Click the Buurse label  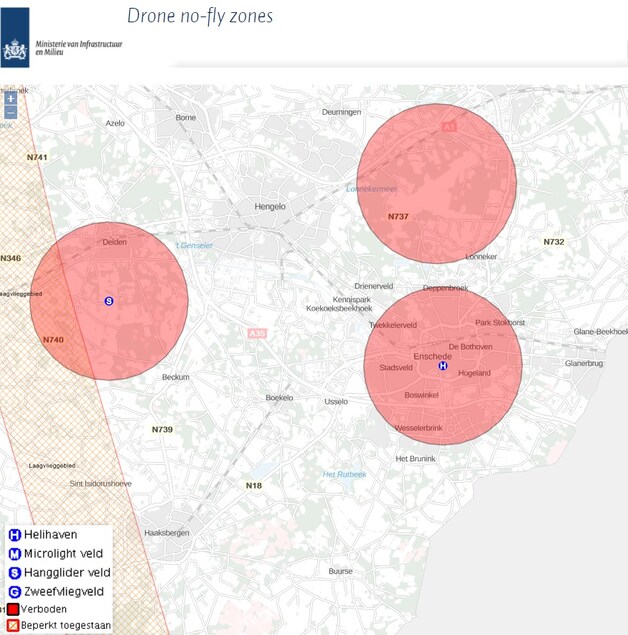point(341,571)
